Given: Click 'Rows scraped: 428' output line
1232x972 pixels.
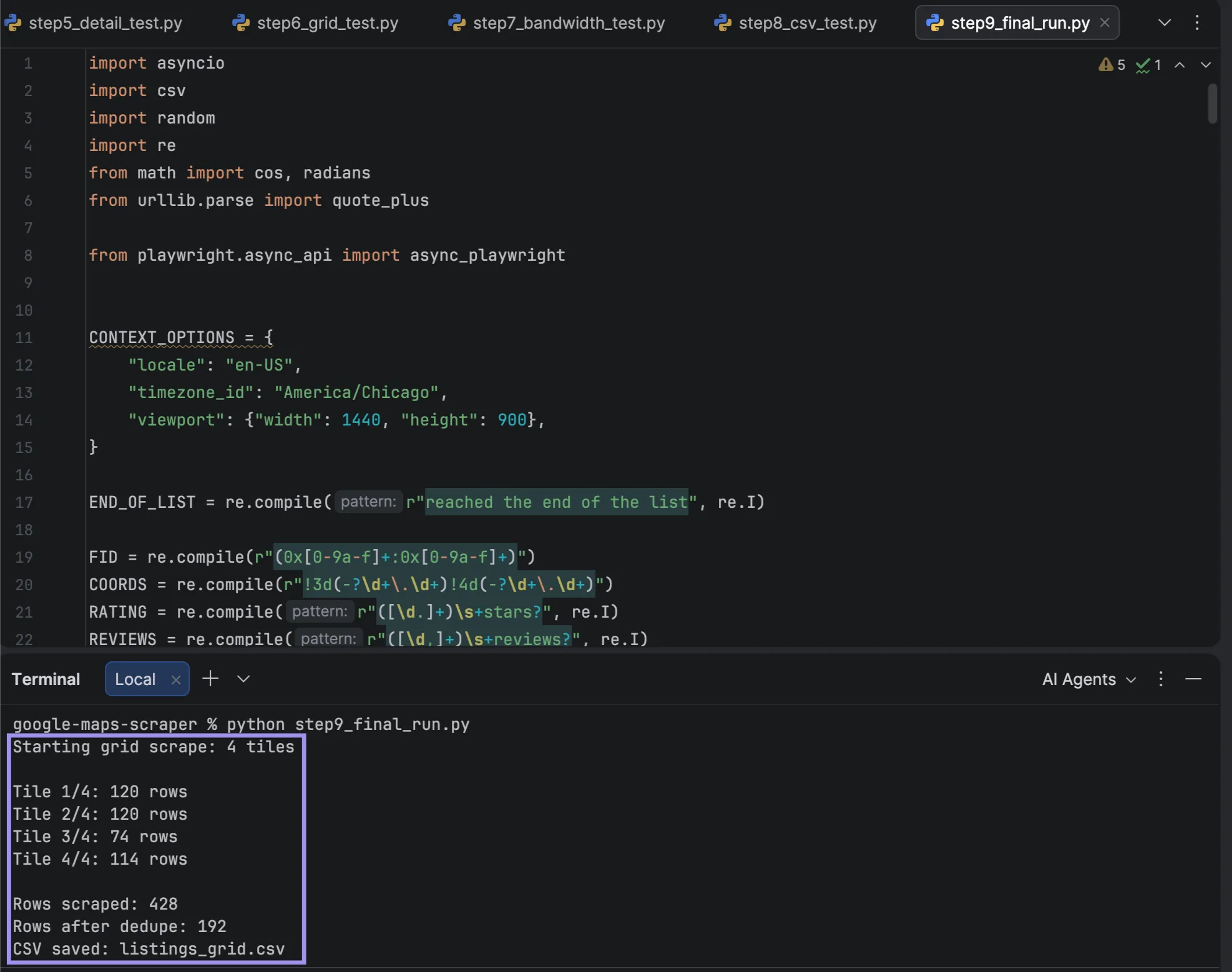Looking at the screenshot, I should coord(95,904).
